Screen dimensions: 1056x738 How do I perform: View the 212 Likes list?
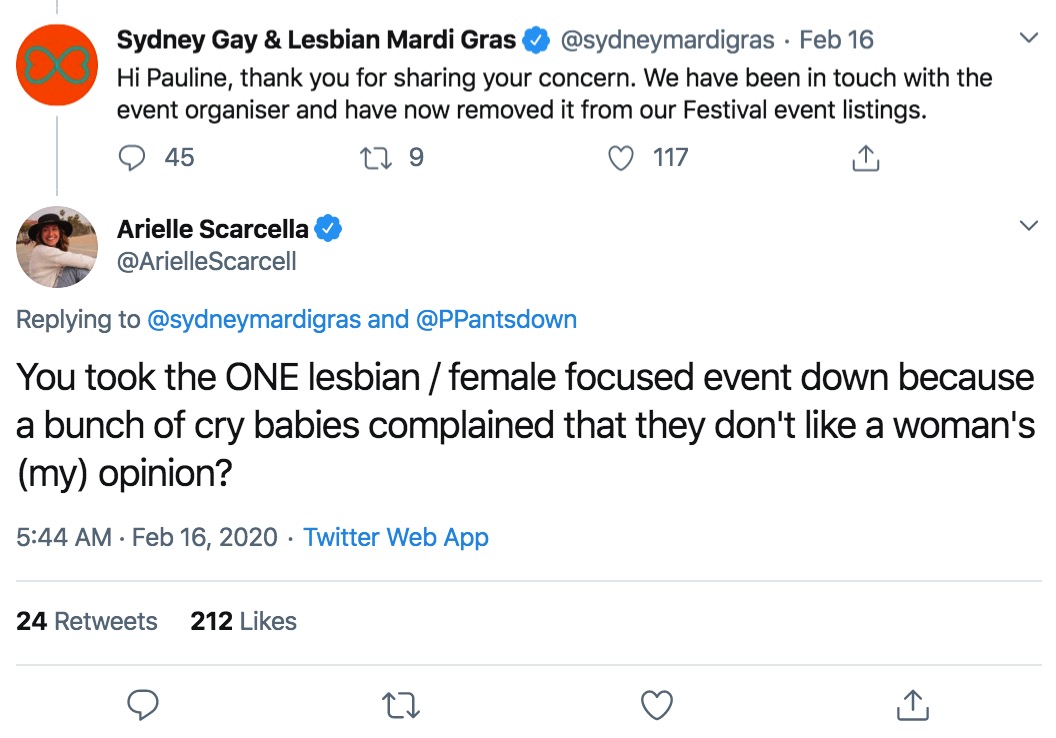[243, 621]
